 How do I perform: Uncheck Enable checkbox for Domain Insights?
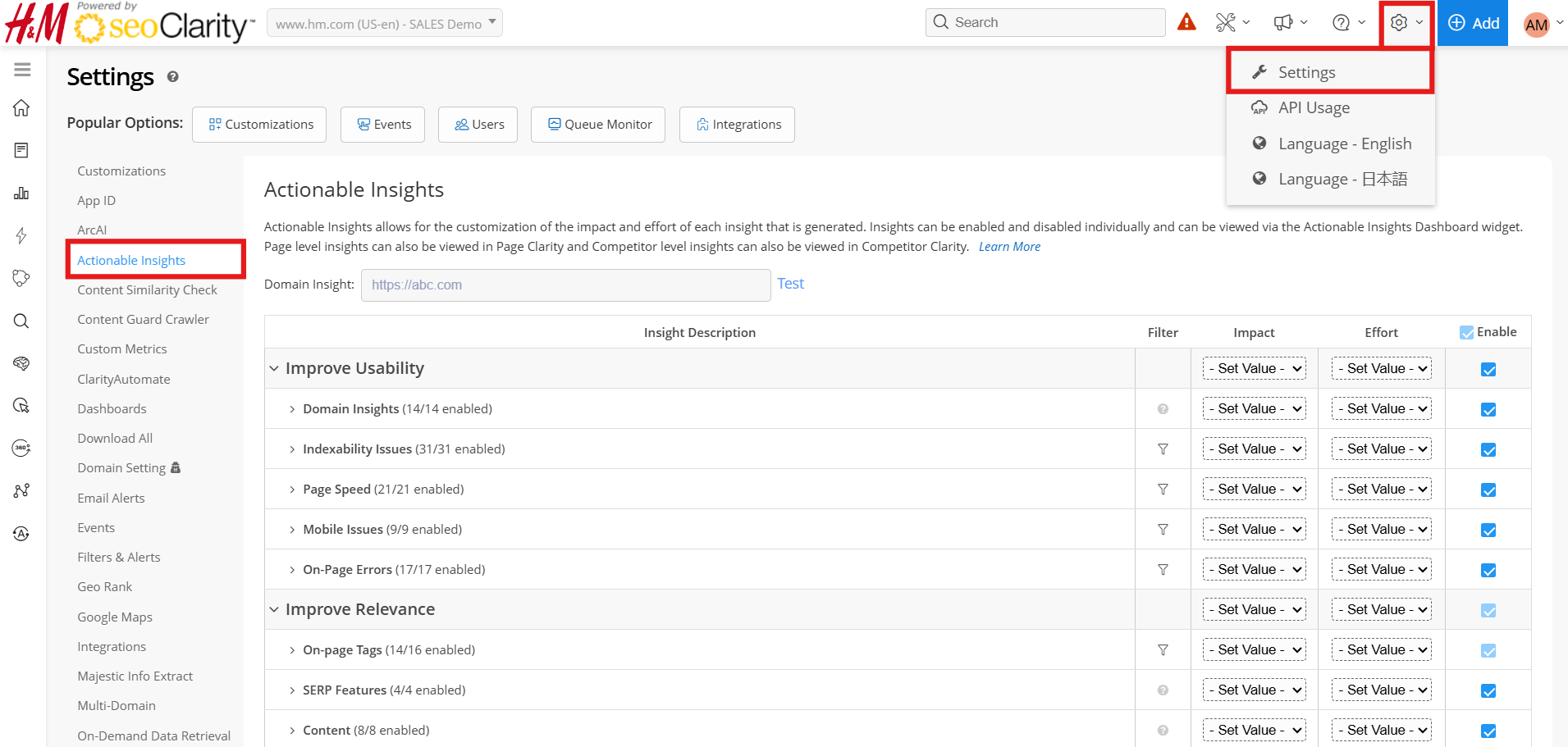click(x=1488, y=410)
